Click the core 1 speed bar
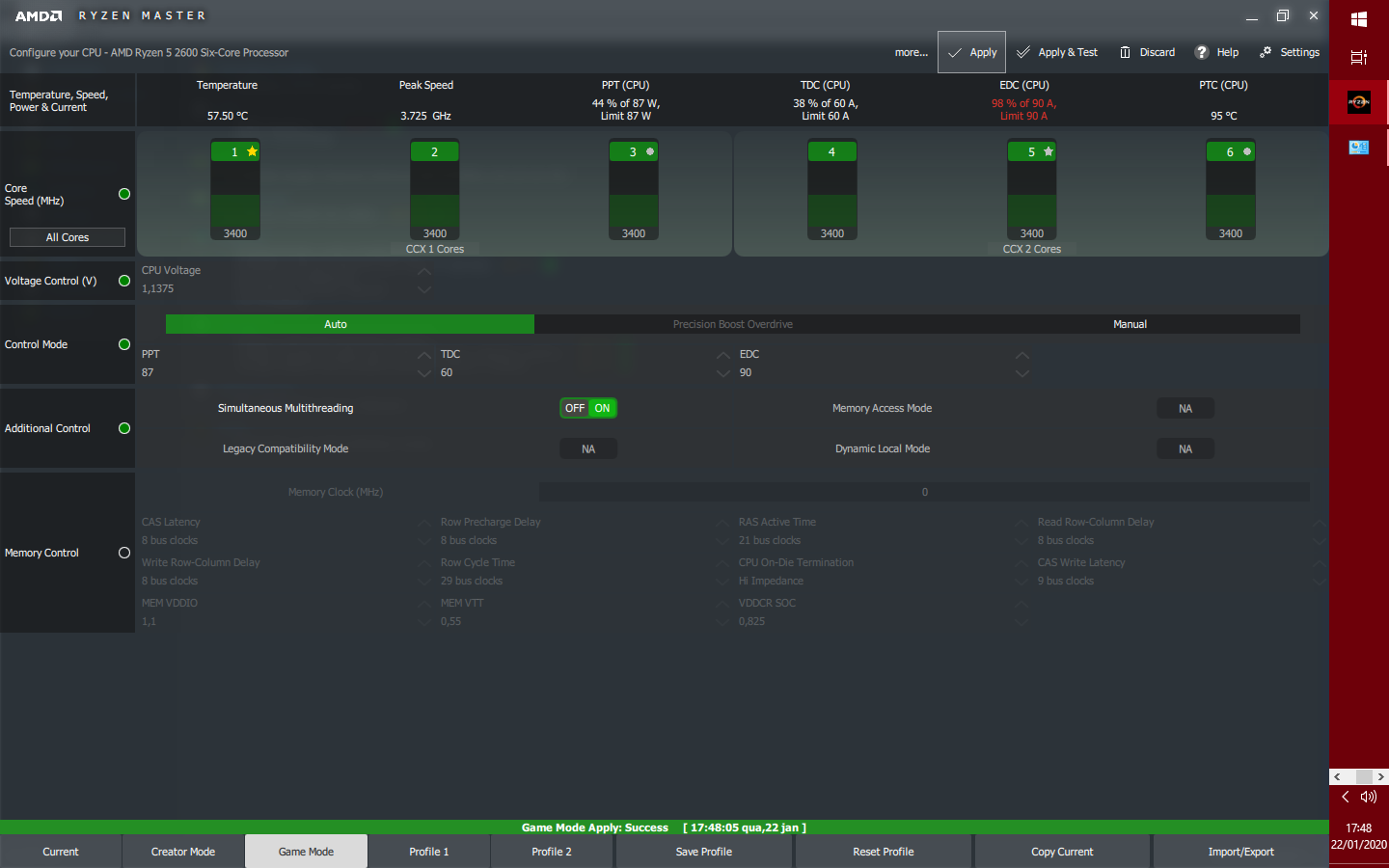This screenshot has height=868, width=1389. click(x=235, y=195)
